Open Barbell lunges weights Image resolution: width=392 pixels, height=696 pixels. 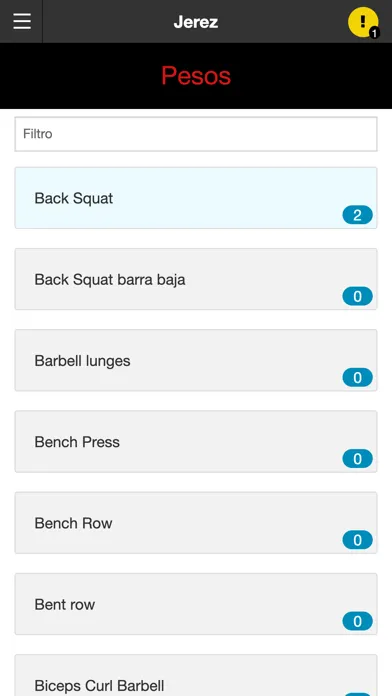[196, 360]
